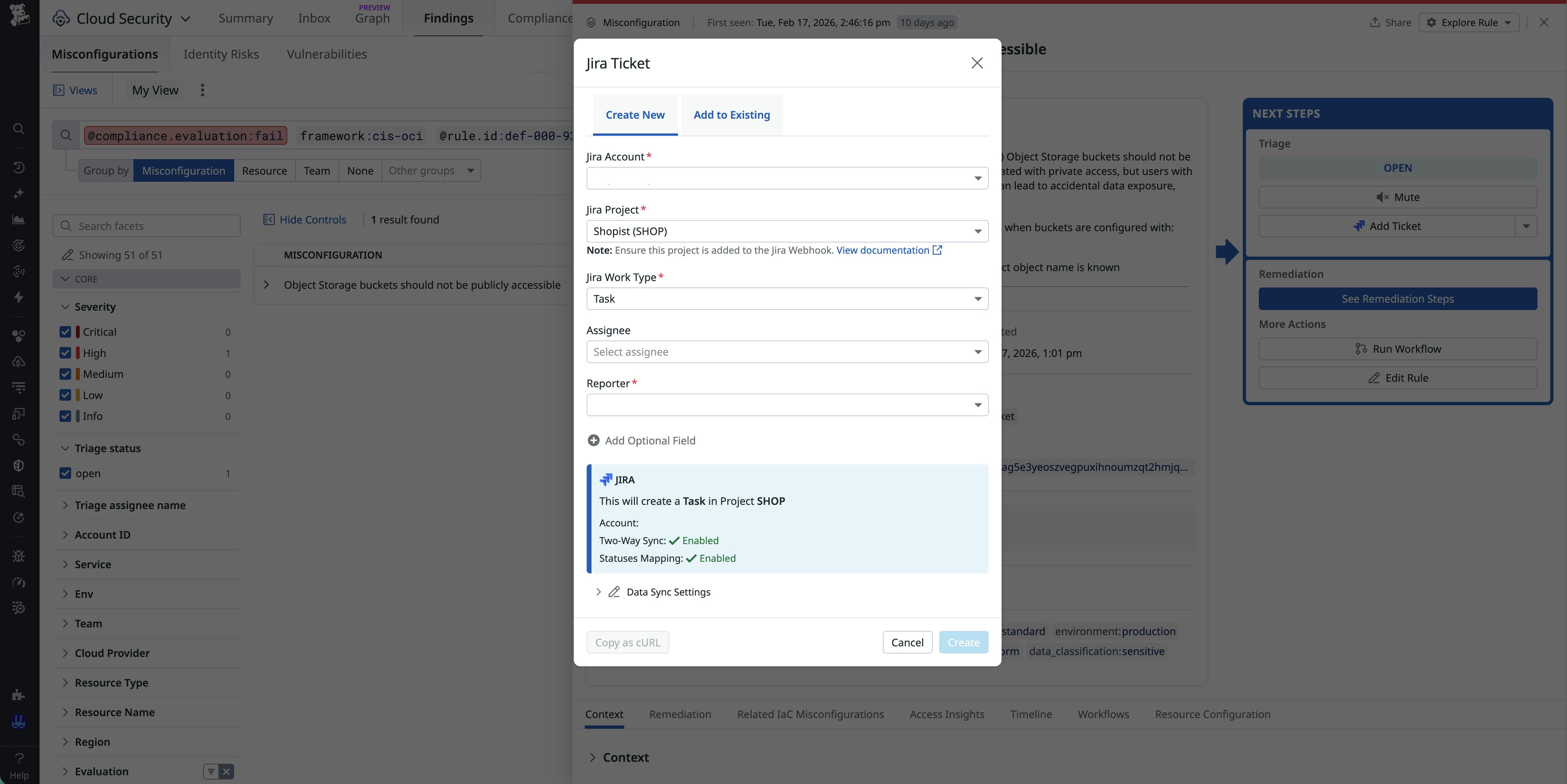Uncheck the Critical severity checkbox
This screenshot has height=784, width=1567.
66,332
